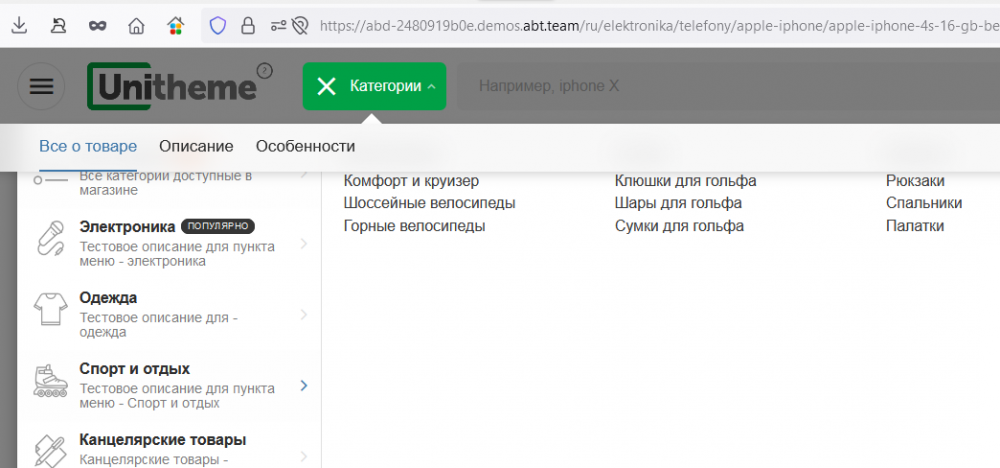Click the question mark icon near logo
Viewport: 1000px width, 468px height.
(x=264, y=70)
